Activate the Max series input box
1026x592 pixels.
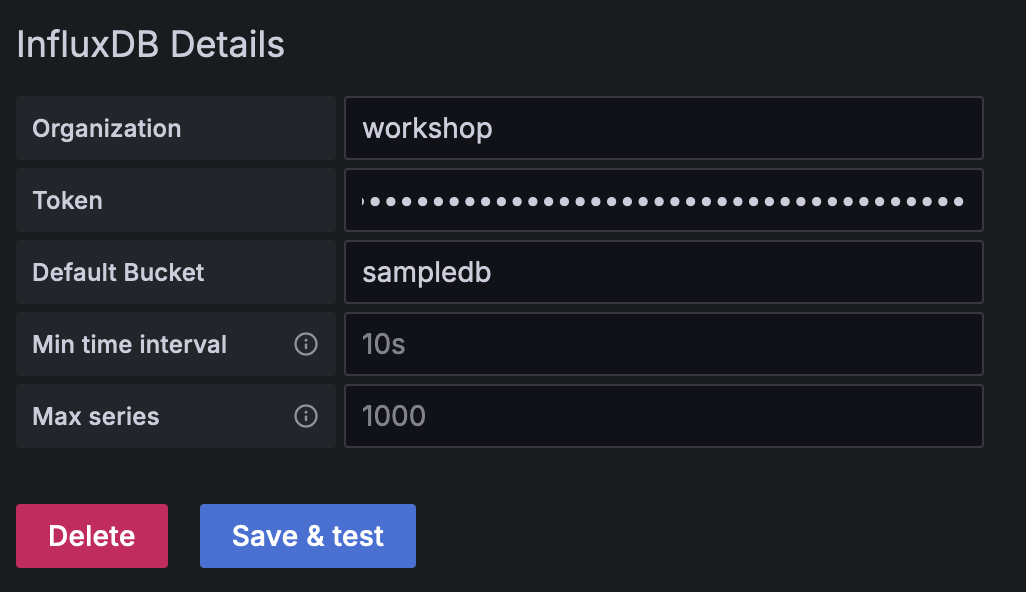point(663,416)
